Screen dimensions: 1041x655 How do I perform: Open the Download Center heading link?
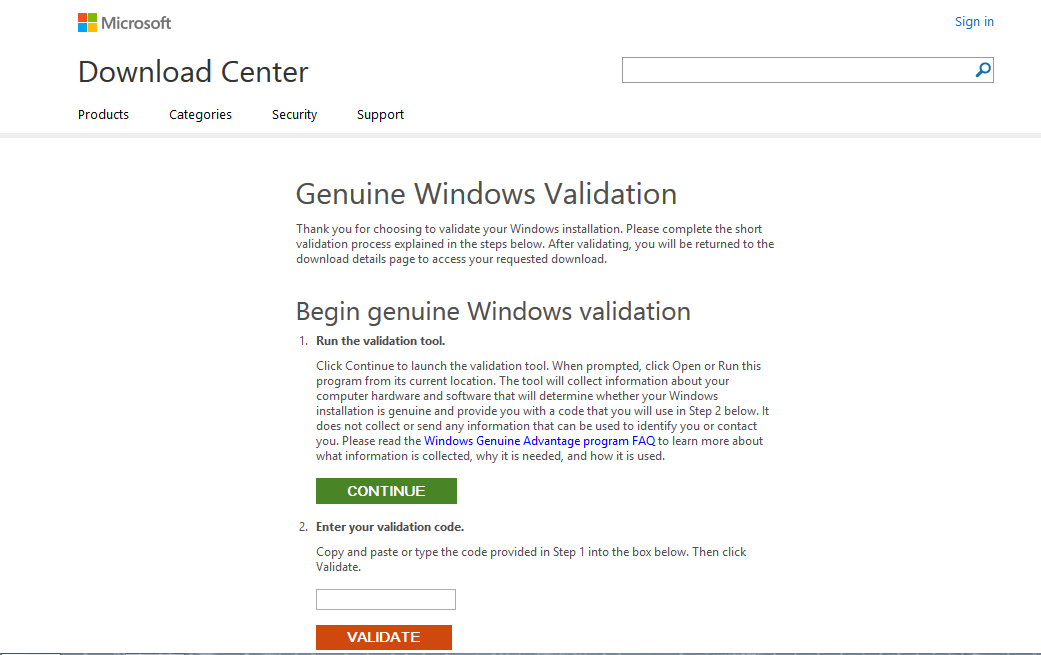pos(193,72)
